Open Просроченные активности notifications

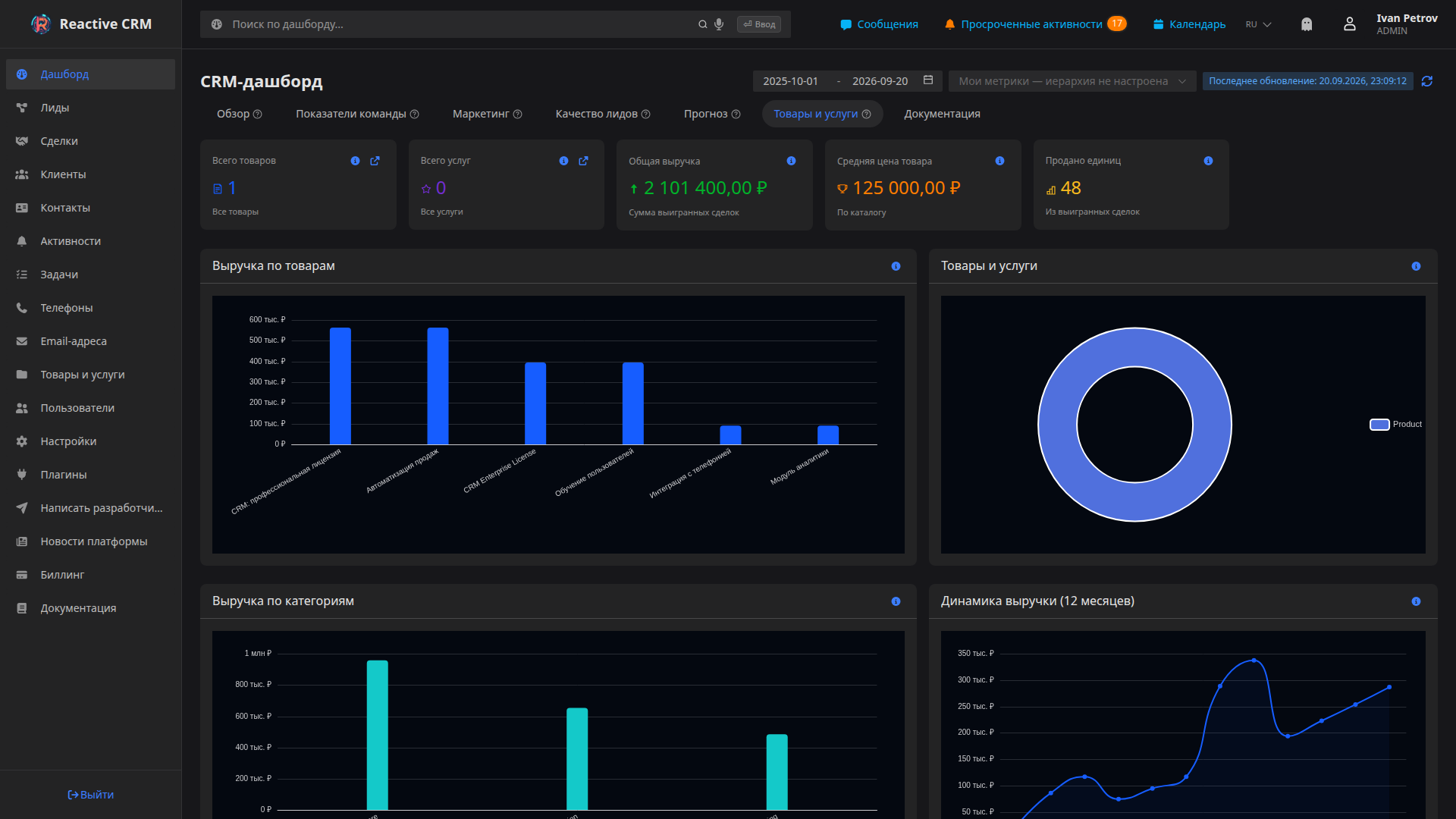pos(1035,24)
